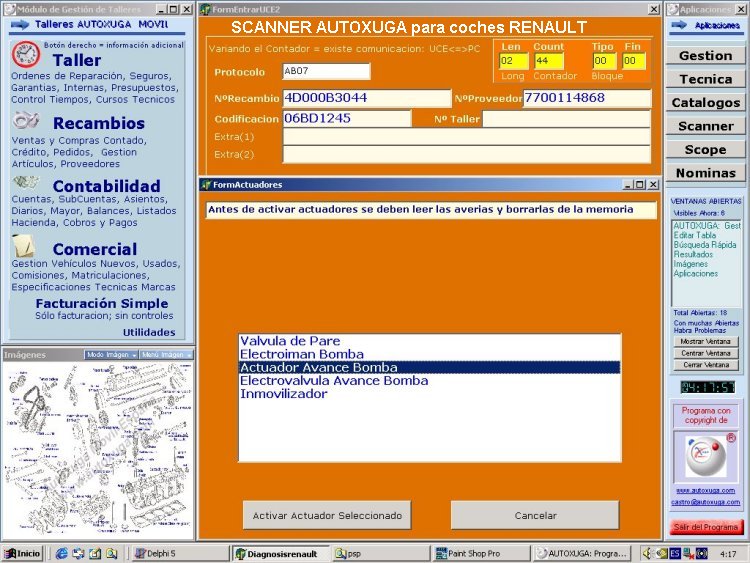Open Nominas application menu
This screenshot has height=563, width=750.
click(706, 173)
